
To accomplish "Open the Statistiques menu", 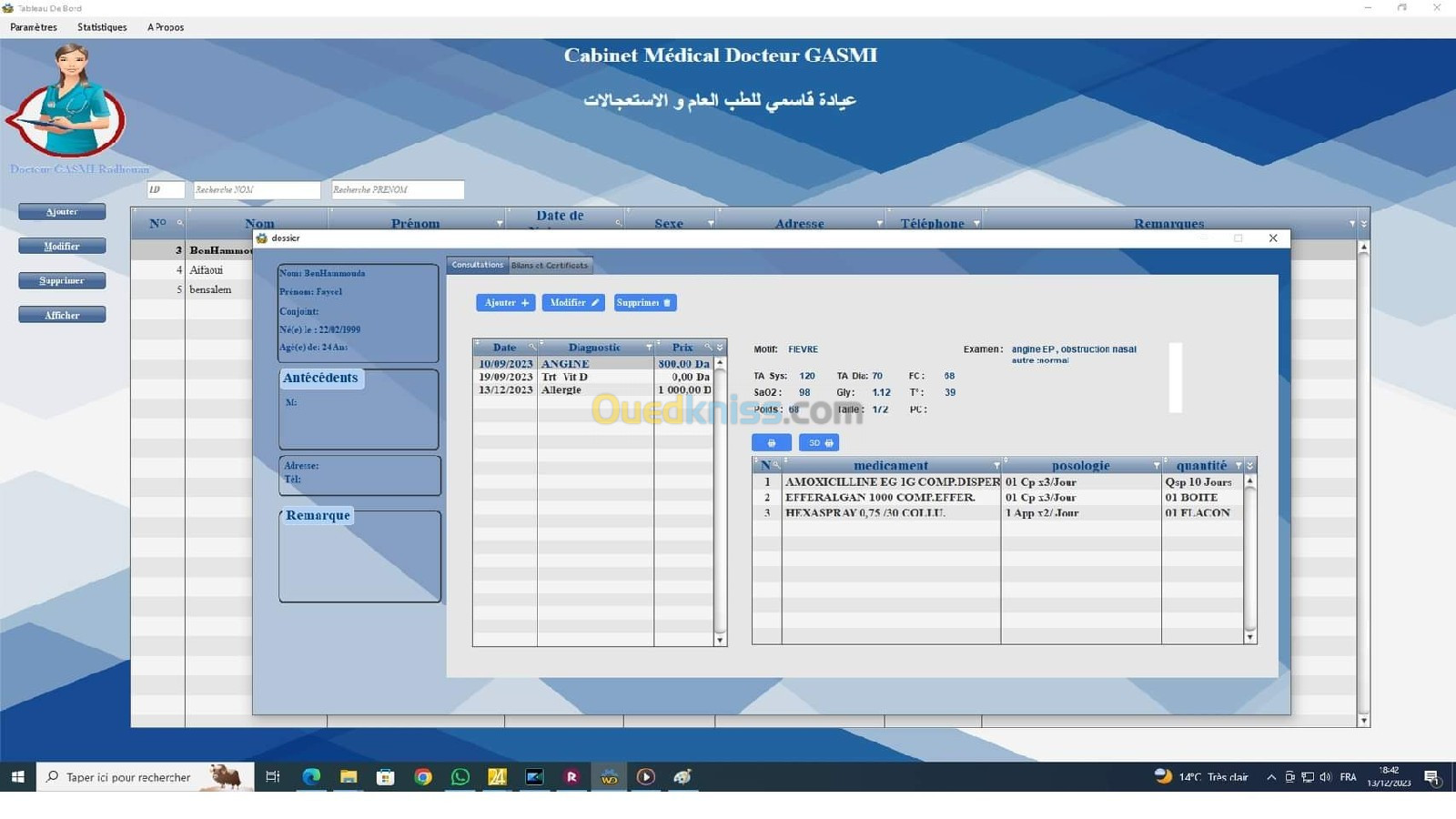I will coord(102,27).
